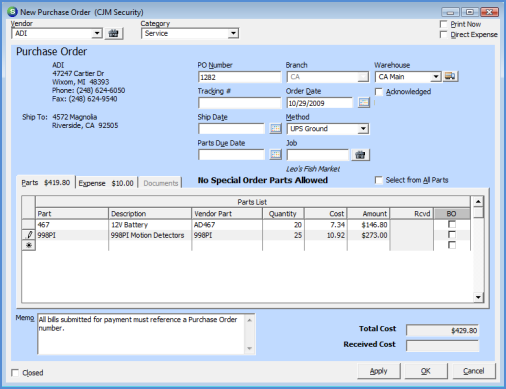The image size is (506, 389).
Task: Open warehouse truck icon next to CA Main
Action: (x=450, y=77)
